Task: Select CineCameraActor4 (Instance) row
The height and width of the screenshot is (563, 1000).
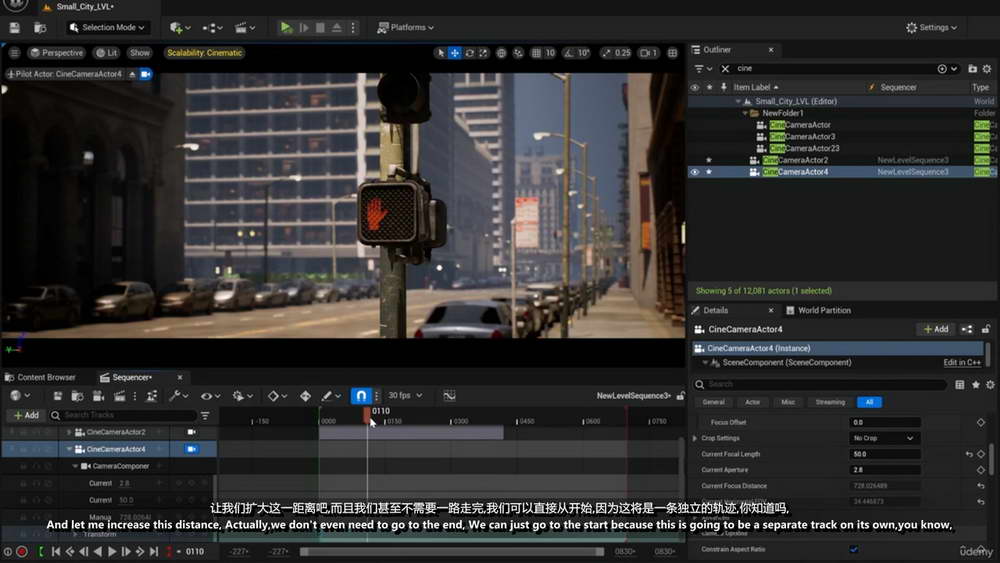Action: (838, 348)
